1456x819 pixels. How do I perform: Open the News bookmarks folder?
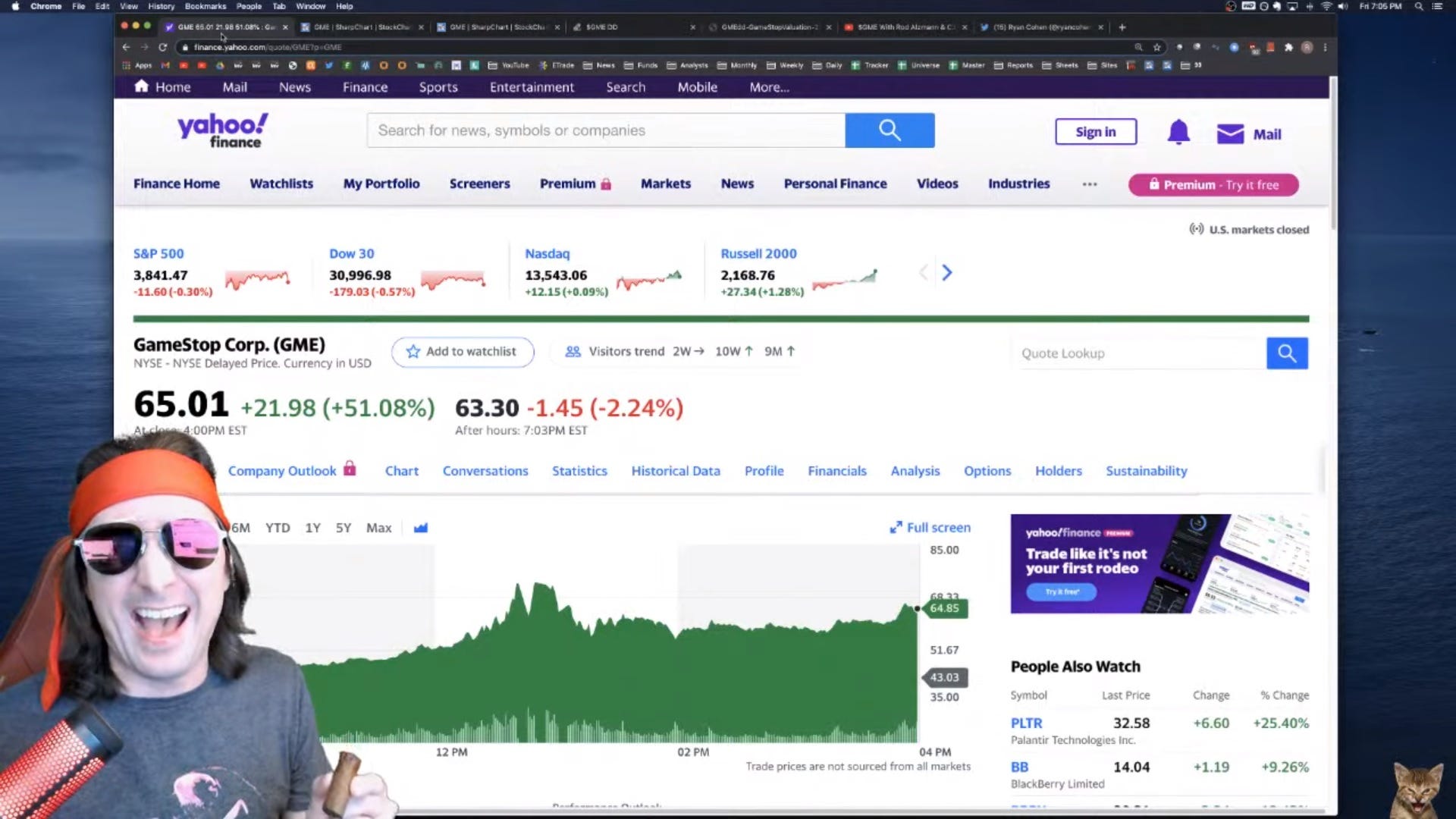click(x=599, y=65)
